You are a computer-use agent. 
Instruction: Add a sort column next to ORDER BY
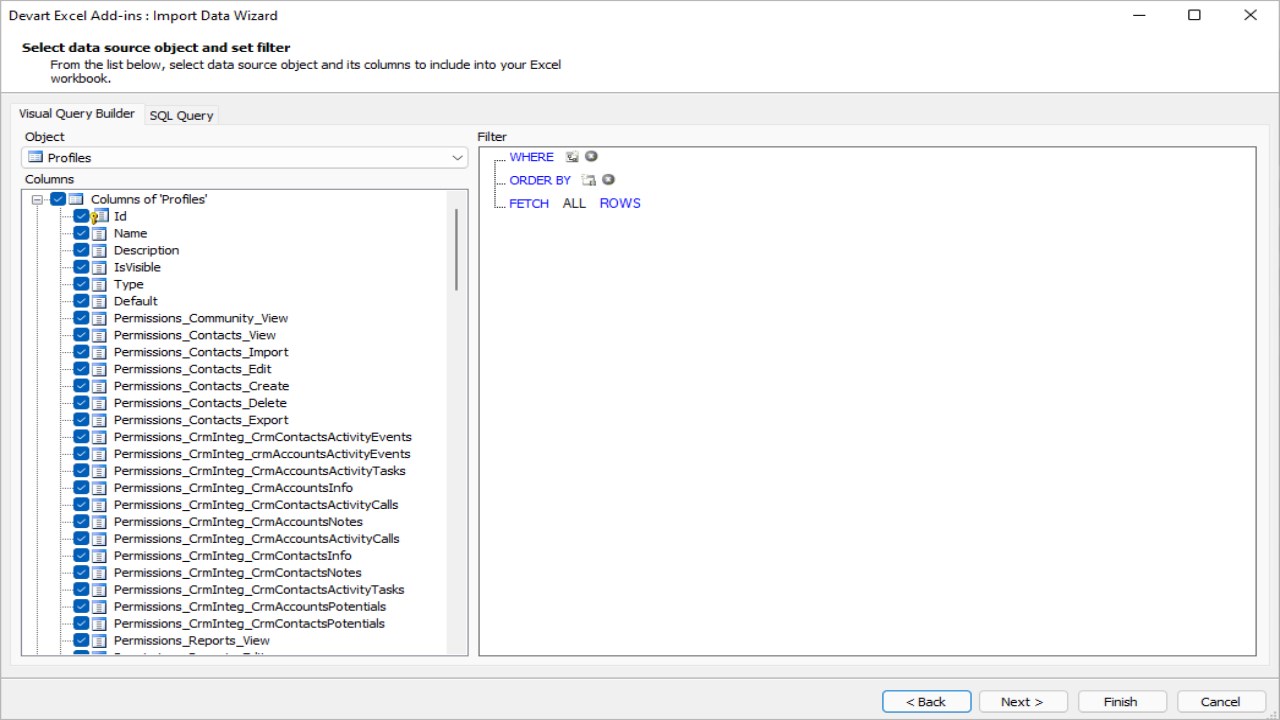tap(589, 180)
